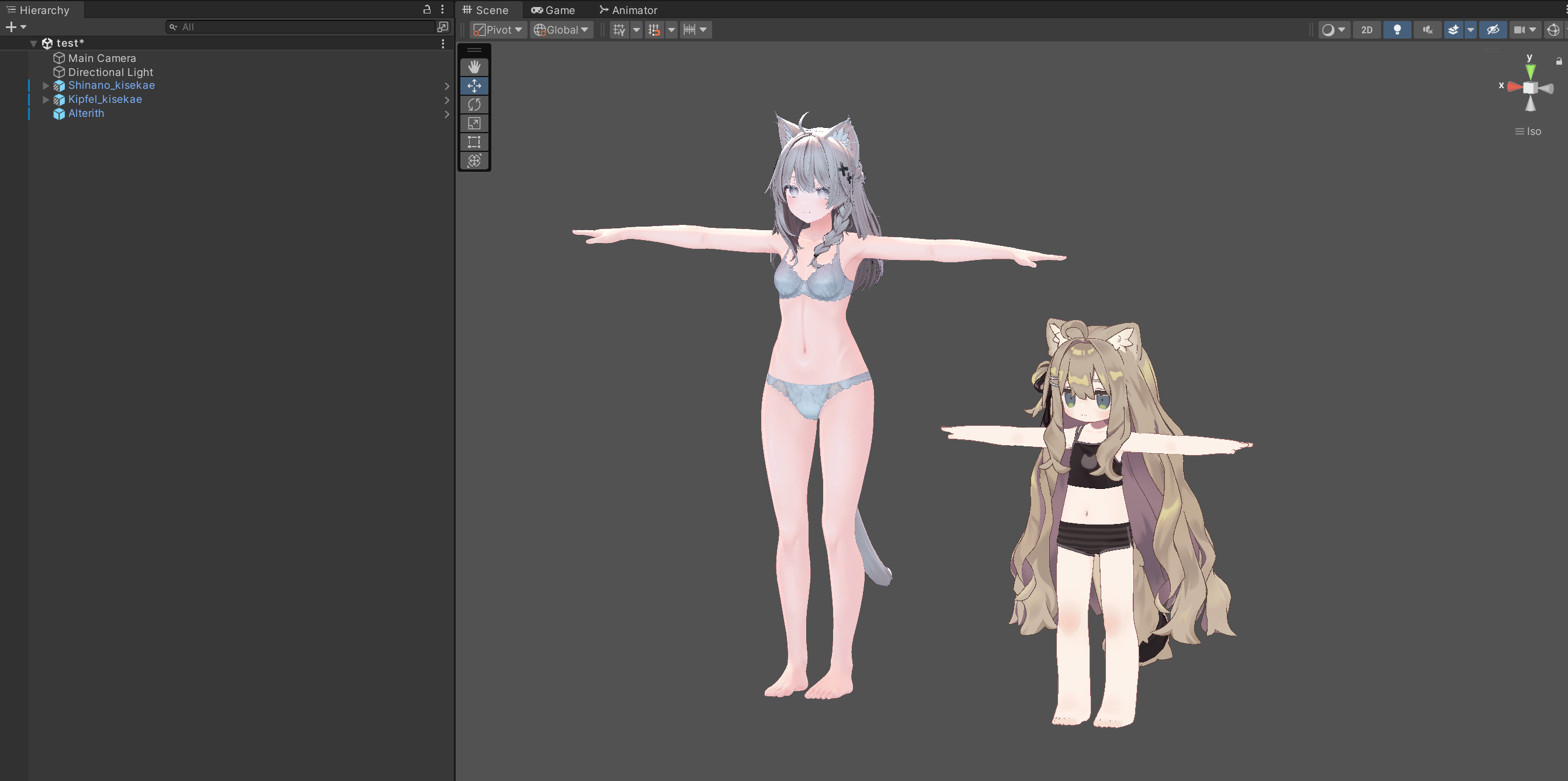Image resolution: width=1568 pixels, height=781 pixels.
Task: Click the gray bottom cone on gizmo
Action: coord(1530,104)
